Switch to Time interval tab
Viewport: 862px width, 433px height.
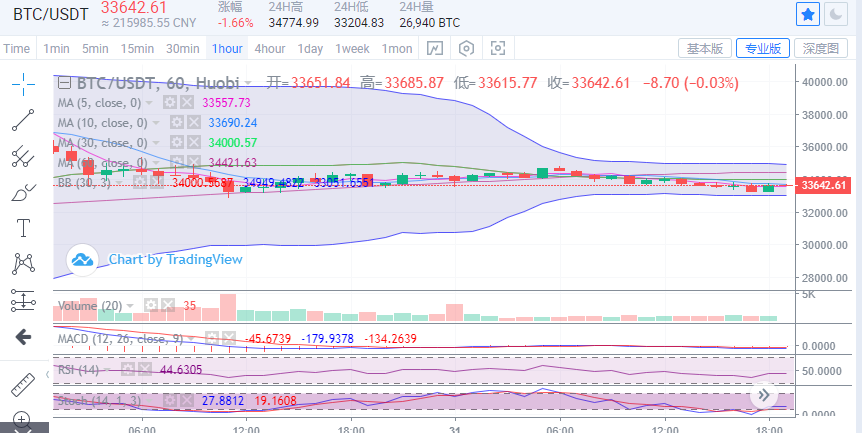16,48
